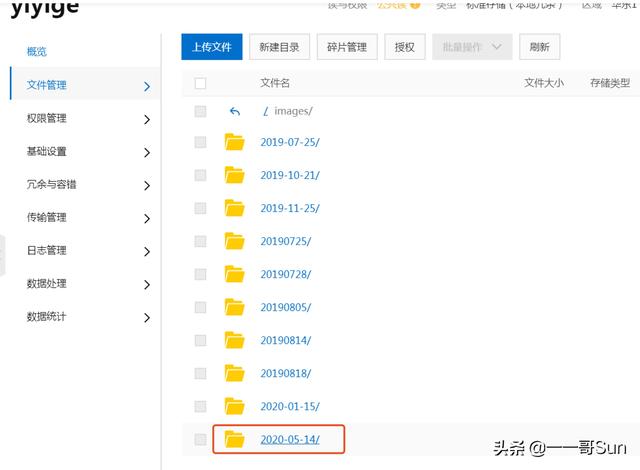Click the 文件名 column header
The image size is (640, 470).
(x=275, y=83)
